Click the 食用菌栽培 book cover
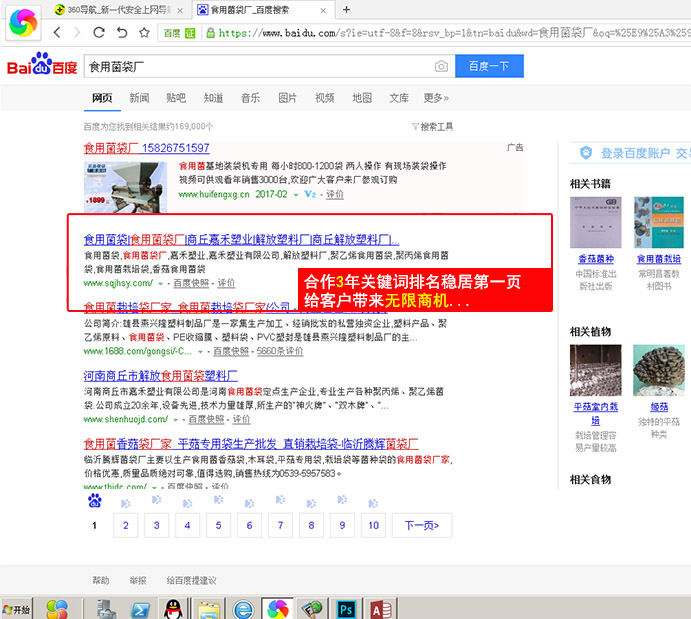Viewport: 691px width, 619px height. [x=659, y=222]
